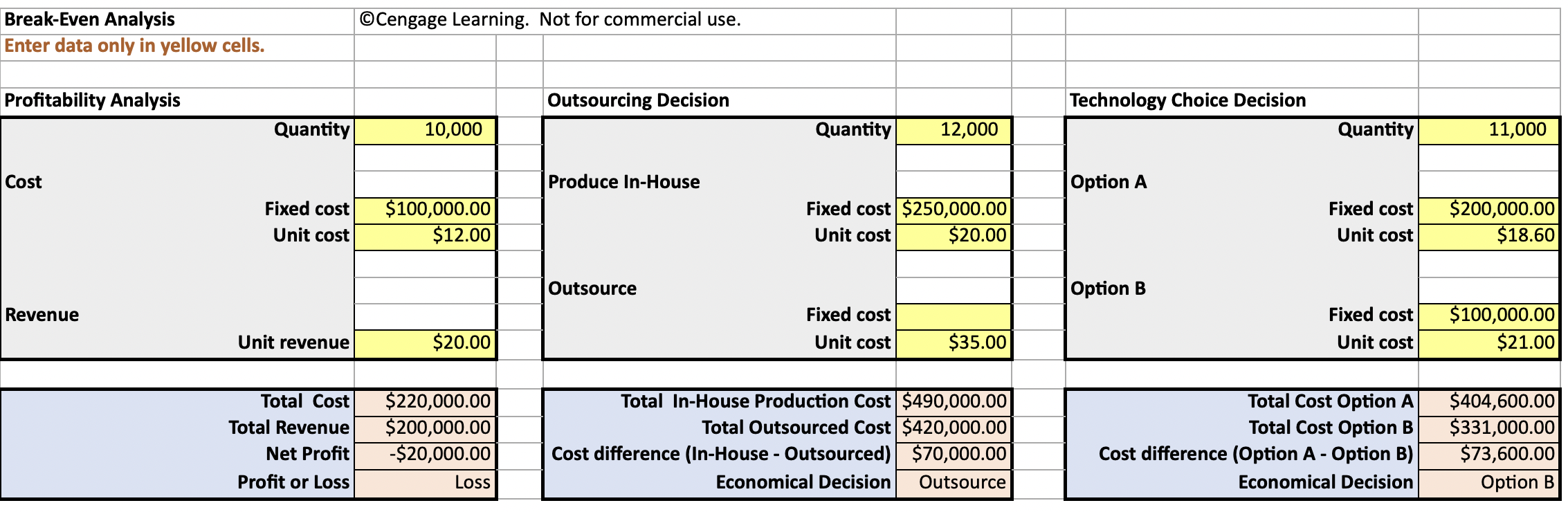The image size is (1568, 512).
Task: Select the Total Cost Option A label
Action: [x=1331, y=402]
